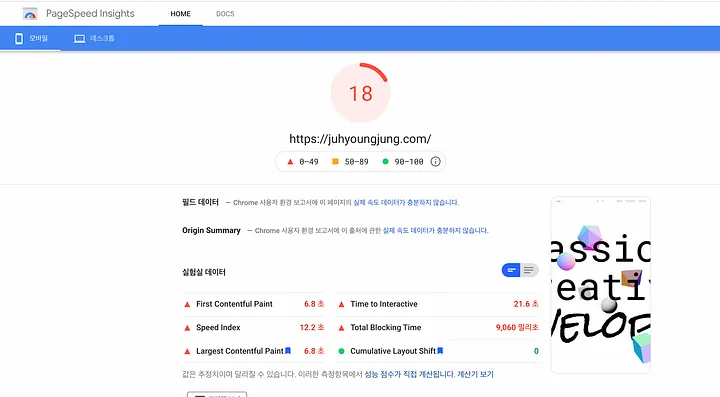Click the red triangle beside Largest Contentful Paint
Viewport: 720px width, 397px height.
[x=187, y=352]
